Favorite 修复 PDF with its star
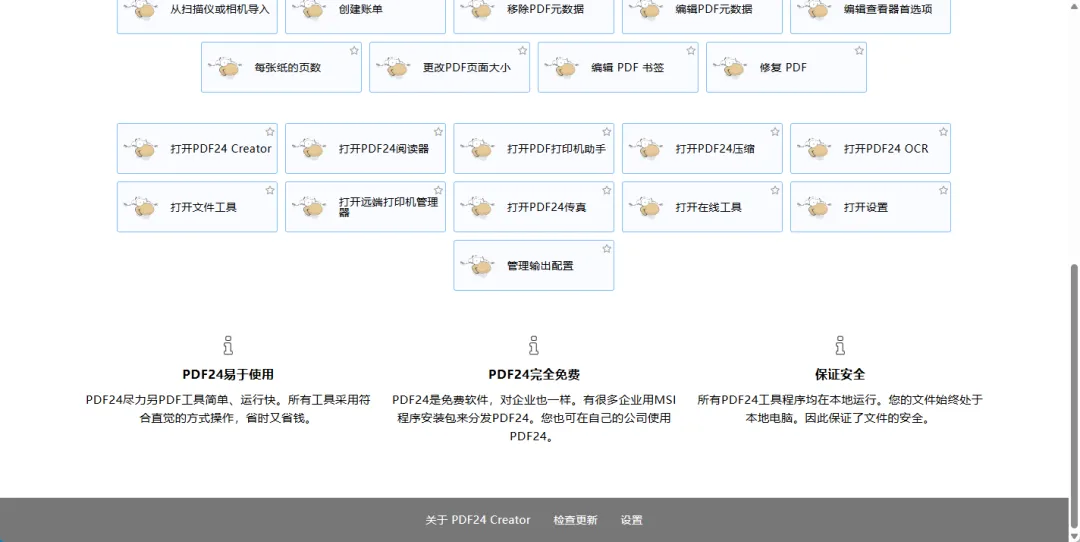 click(x=859, y=50)
